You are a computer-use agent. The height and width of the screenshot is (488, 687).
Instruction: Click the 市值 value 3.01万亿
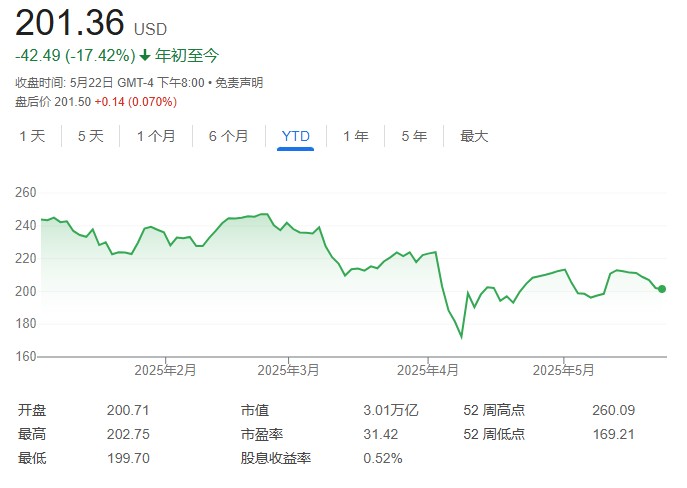click(391, 410)
